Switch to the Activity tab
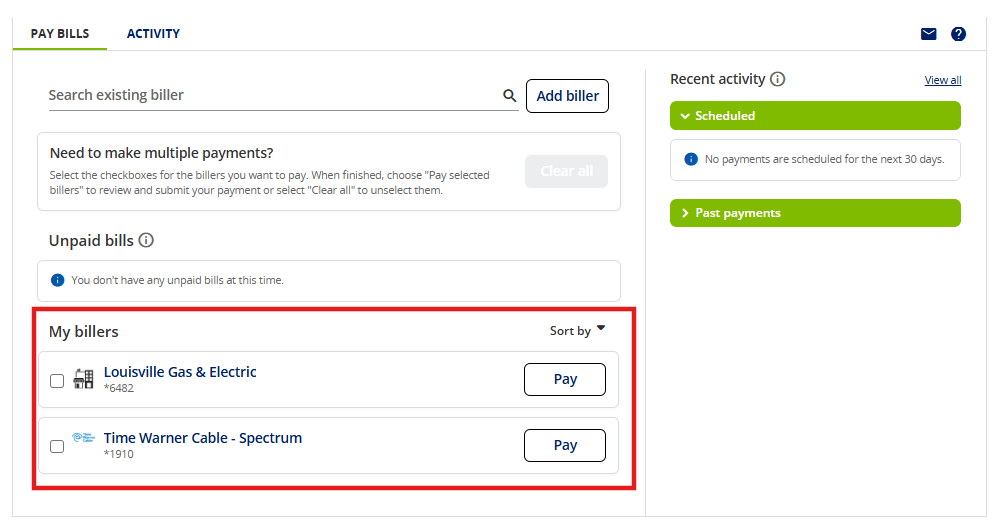 point(154,34)
